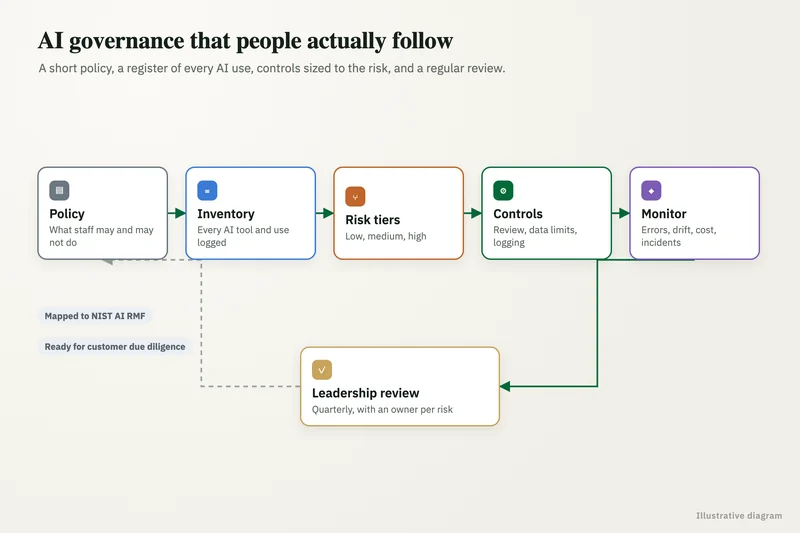Click the 'AI governance that people actually follow' title

pyautogui.click(x=245, y=41)
